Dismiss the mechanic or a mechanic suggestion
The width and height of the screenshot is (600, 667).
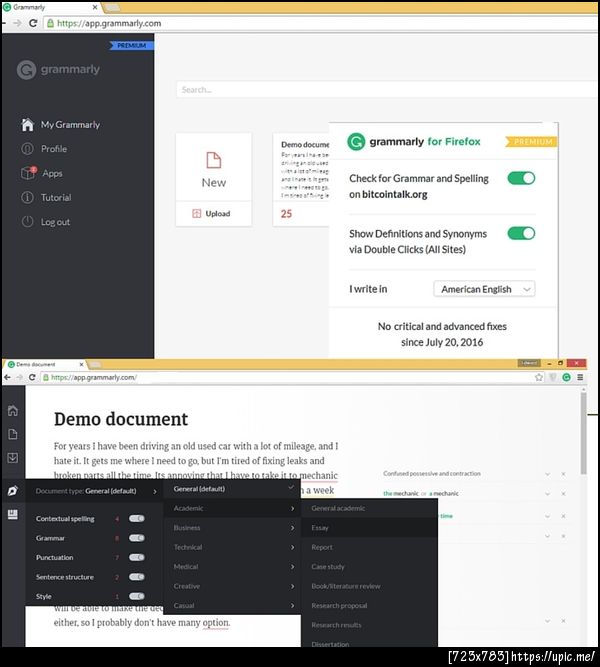[563, 494]
